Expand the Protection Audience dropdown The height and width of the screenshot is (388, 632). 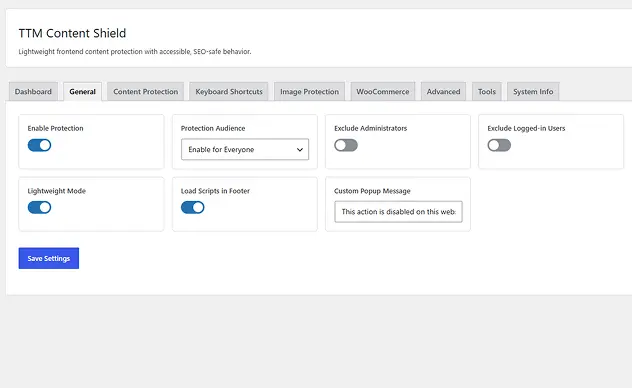coord(245,149)
